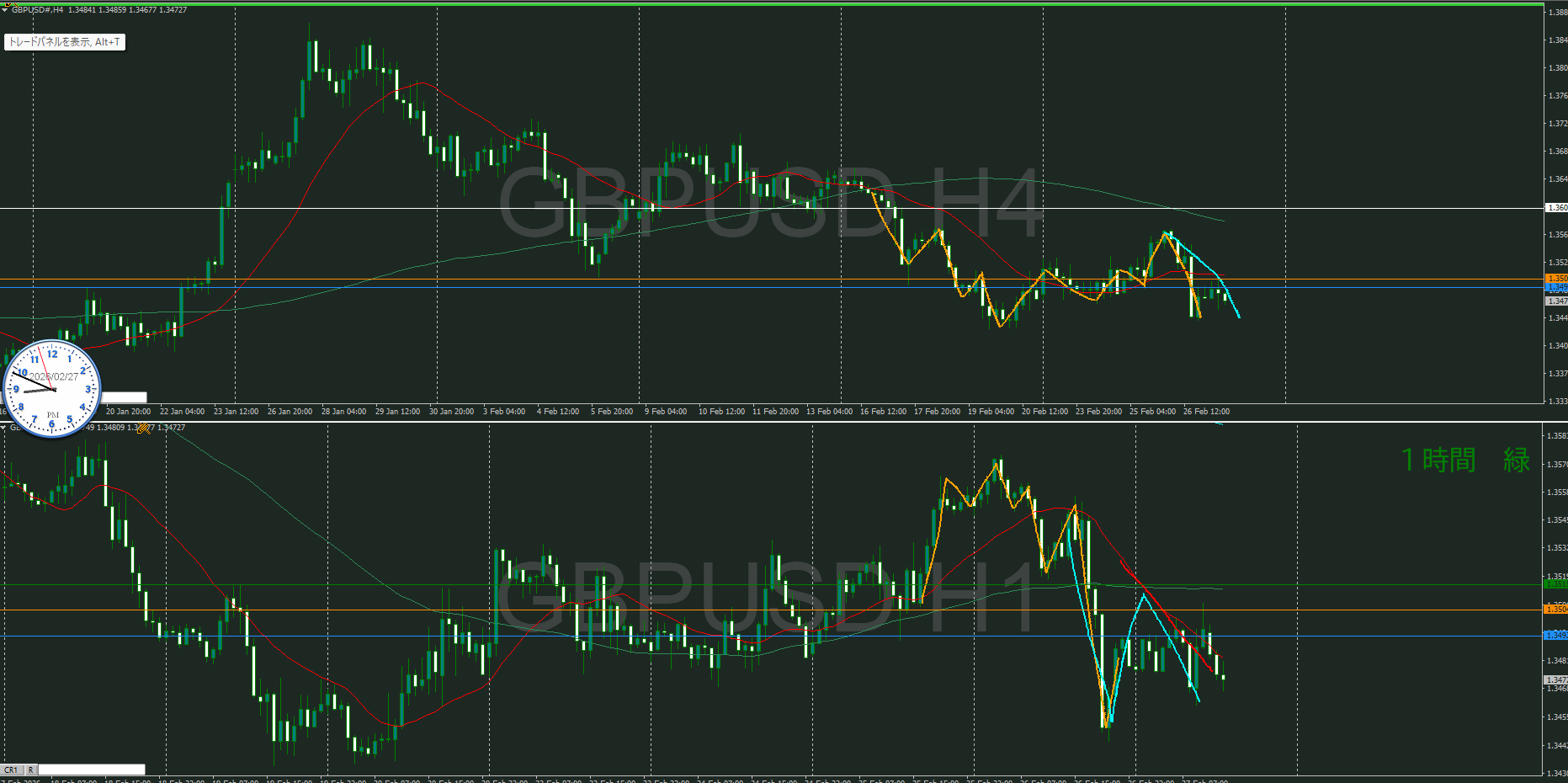The width and height of the screenshot is (1568, 783).
Task: Click the gray 1.347 current price tag on H4
Action: pos(1556,301)
